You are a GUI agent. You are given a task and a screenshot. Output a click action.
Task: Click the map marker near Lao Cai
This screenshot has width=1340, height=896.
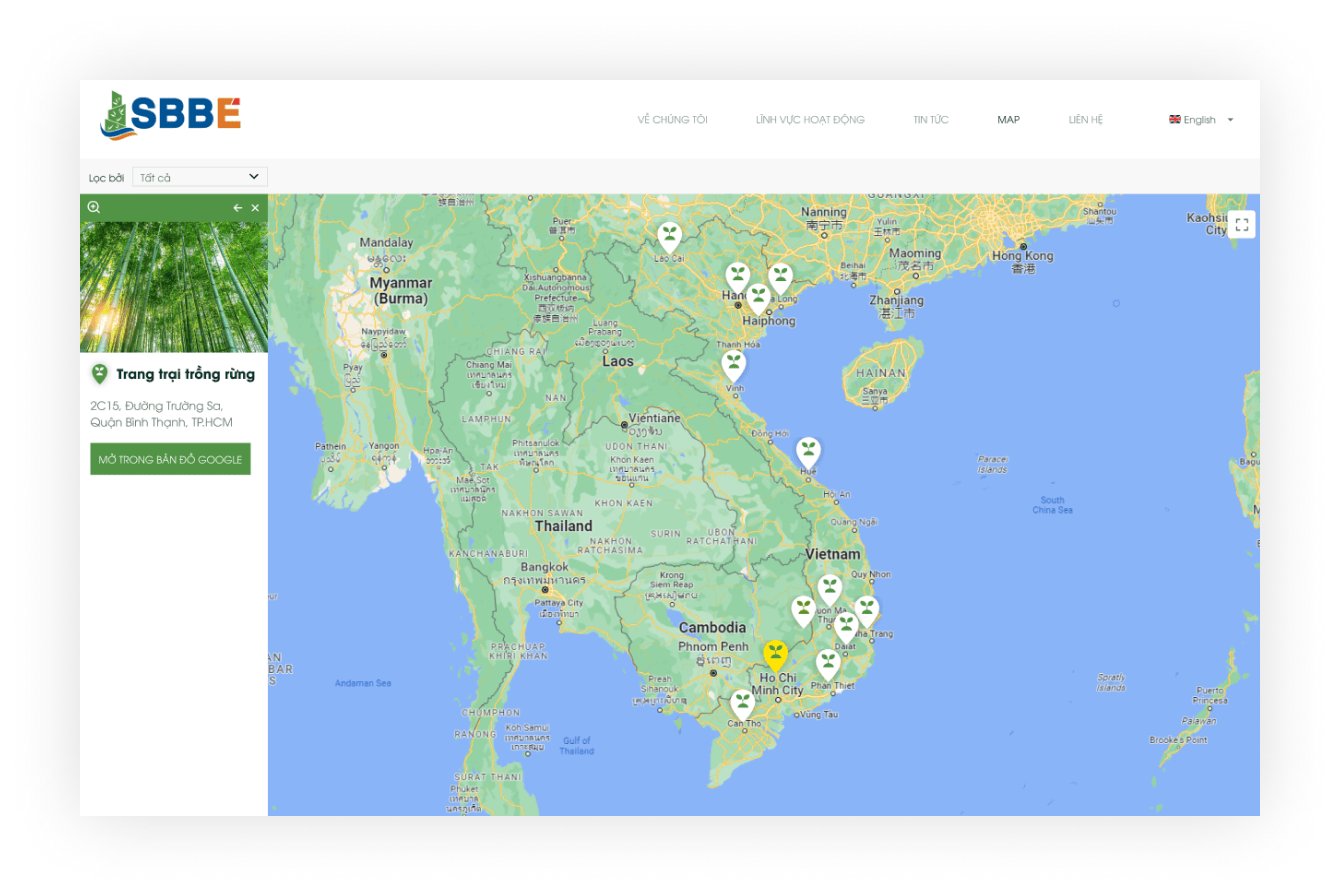click(669, 236)
